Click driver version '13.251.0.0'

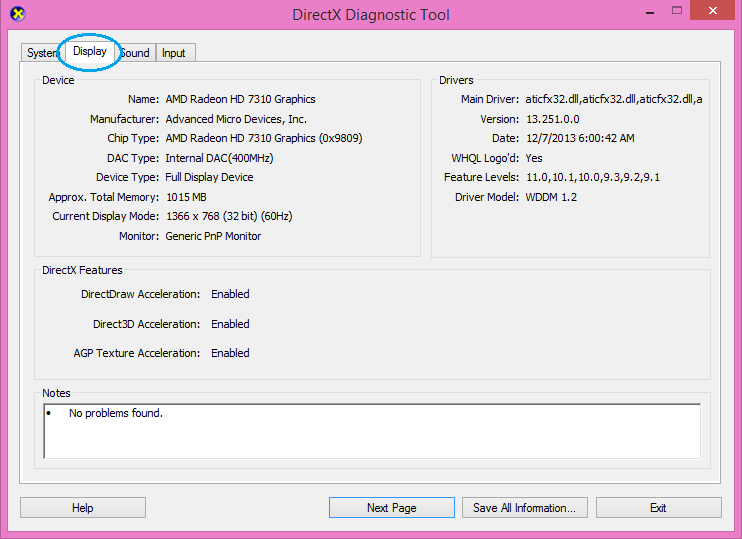pos(553,119)
